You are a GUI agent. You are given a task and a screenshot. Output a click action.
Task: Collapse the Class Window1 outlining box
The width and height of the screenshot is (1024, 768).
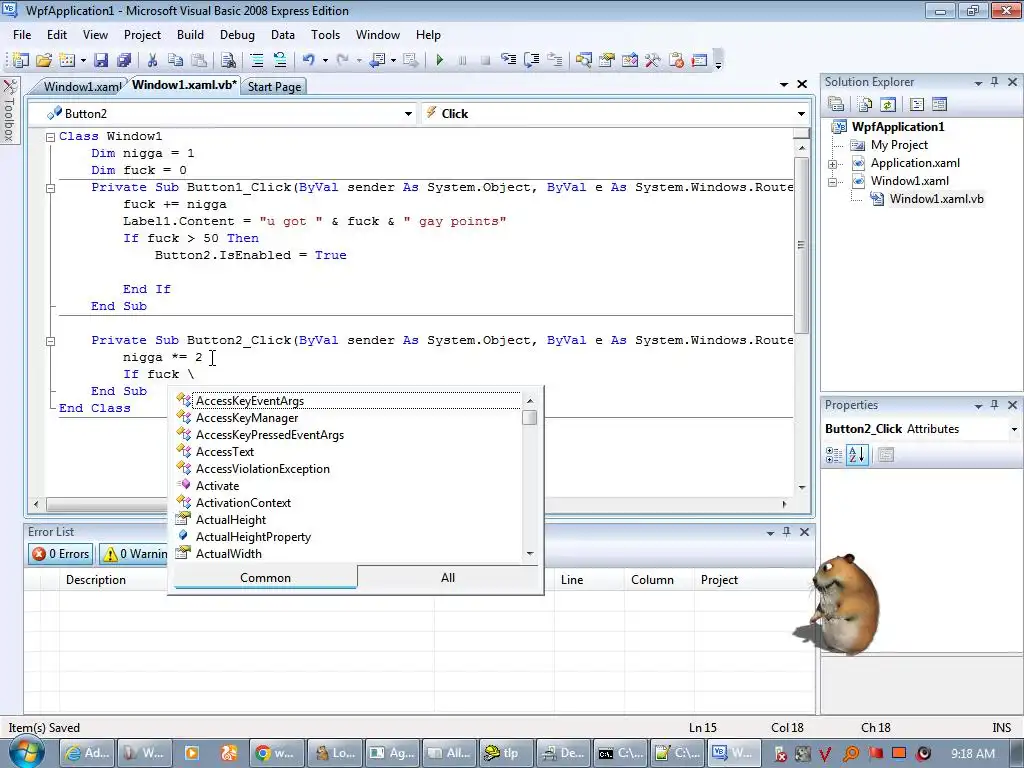tap(50, 136)
